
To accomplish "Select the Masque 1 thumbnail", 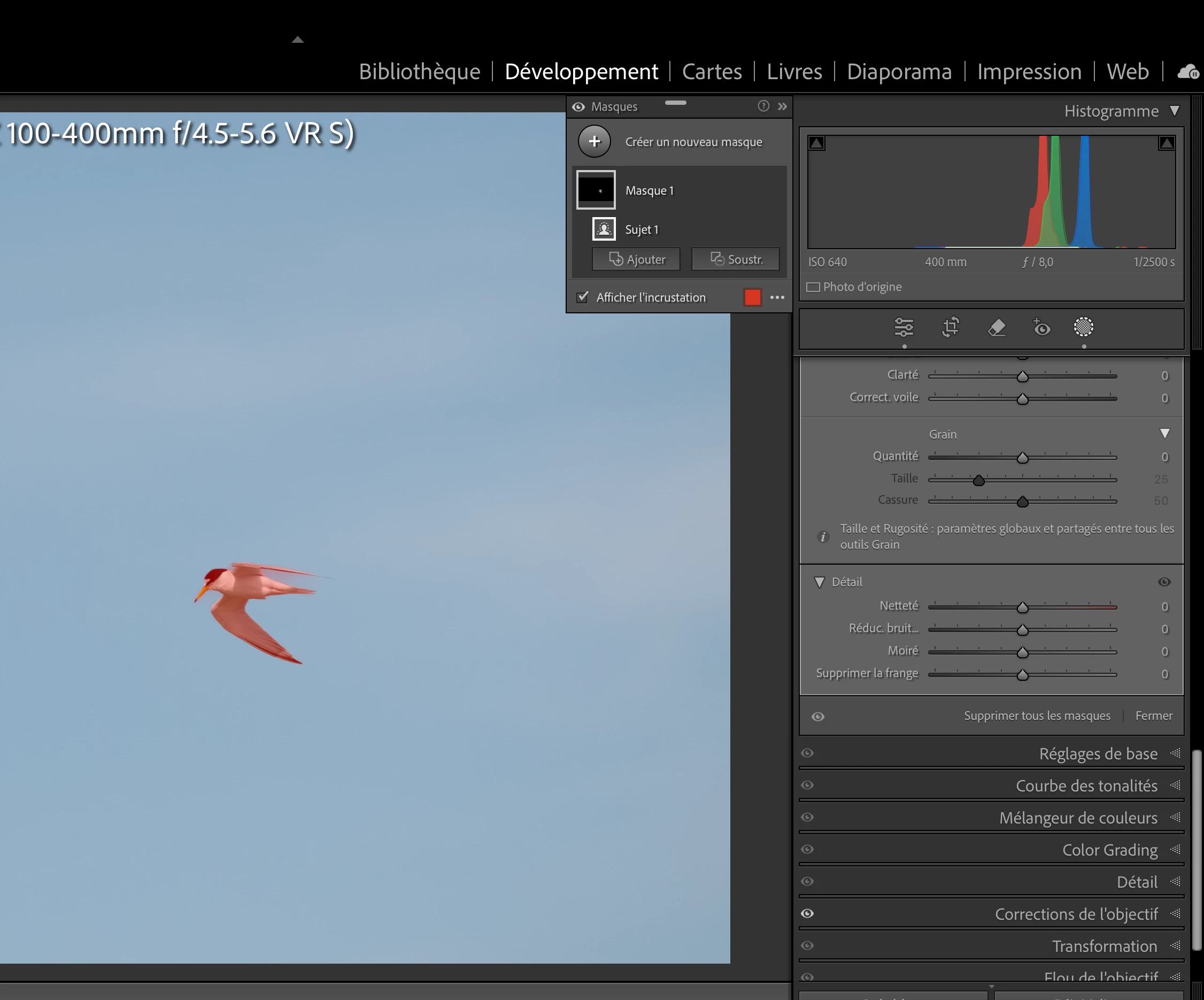I will tap(596, 190).
